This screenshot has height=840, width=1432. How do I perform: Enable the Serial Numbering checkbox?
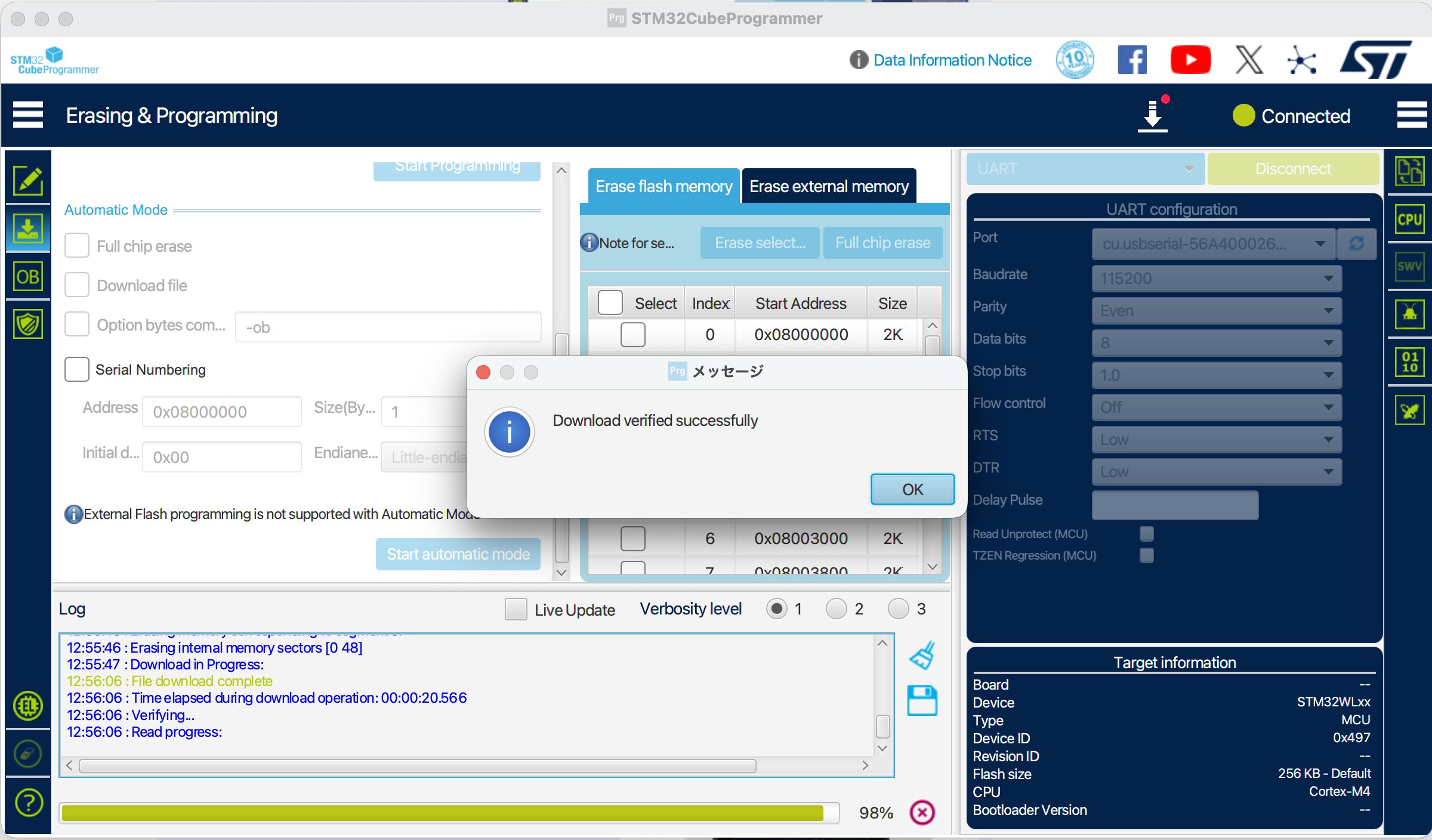(x=77, y=369)
